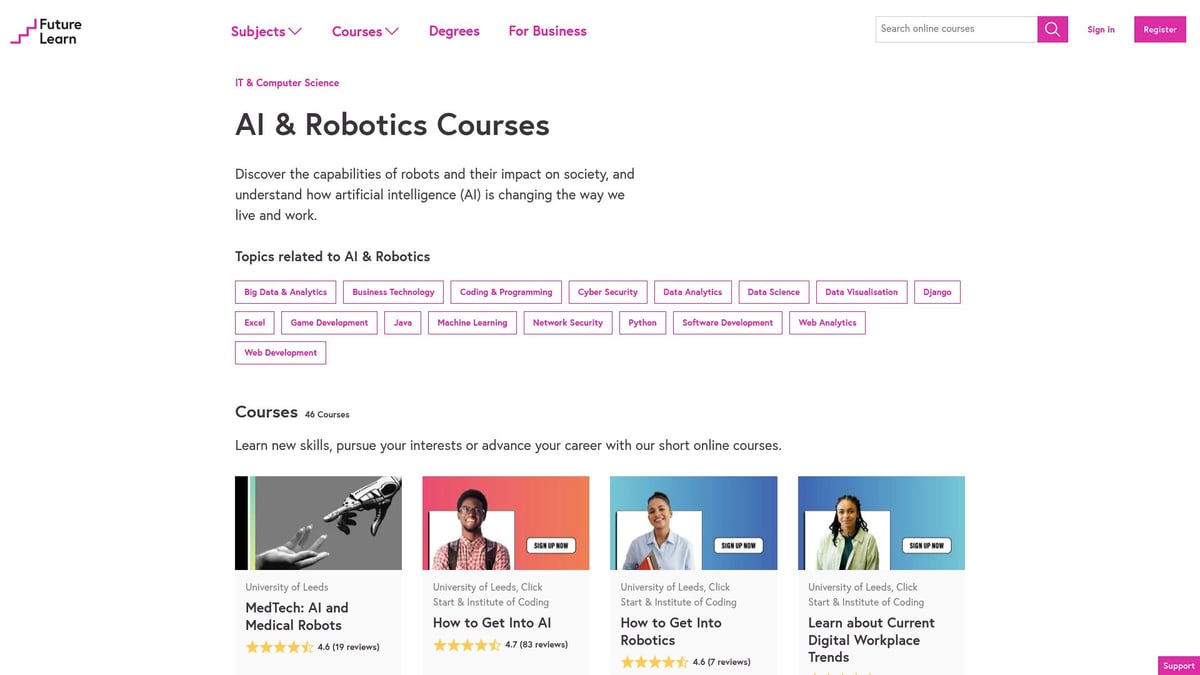
Task: Click the Support button
Action: [1178, 665]
